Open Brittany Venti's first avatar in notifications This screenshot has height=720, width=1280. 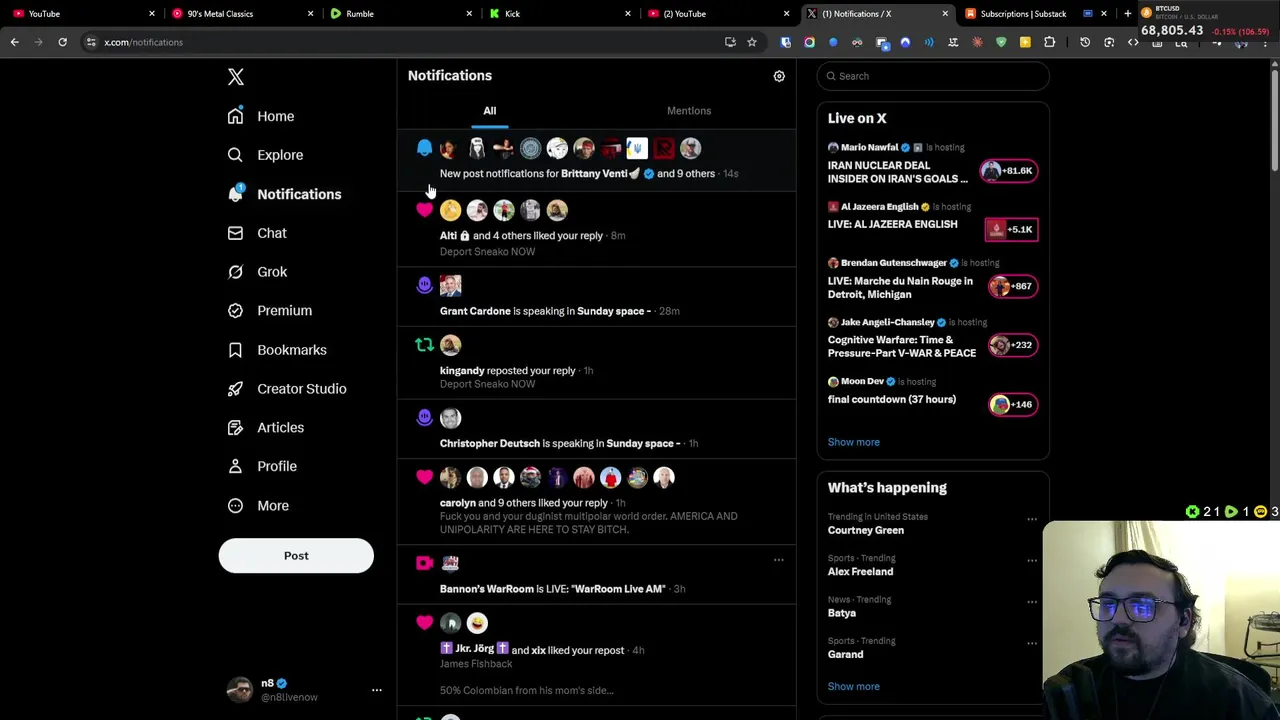[451, 149]
